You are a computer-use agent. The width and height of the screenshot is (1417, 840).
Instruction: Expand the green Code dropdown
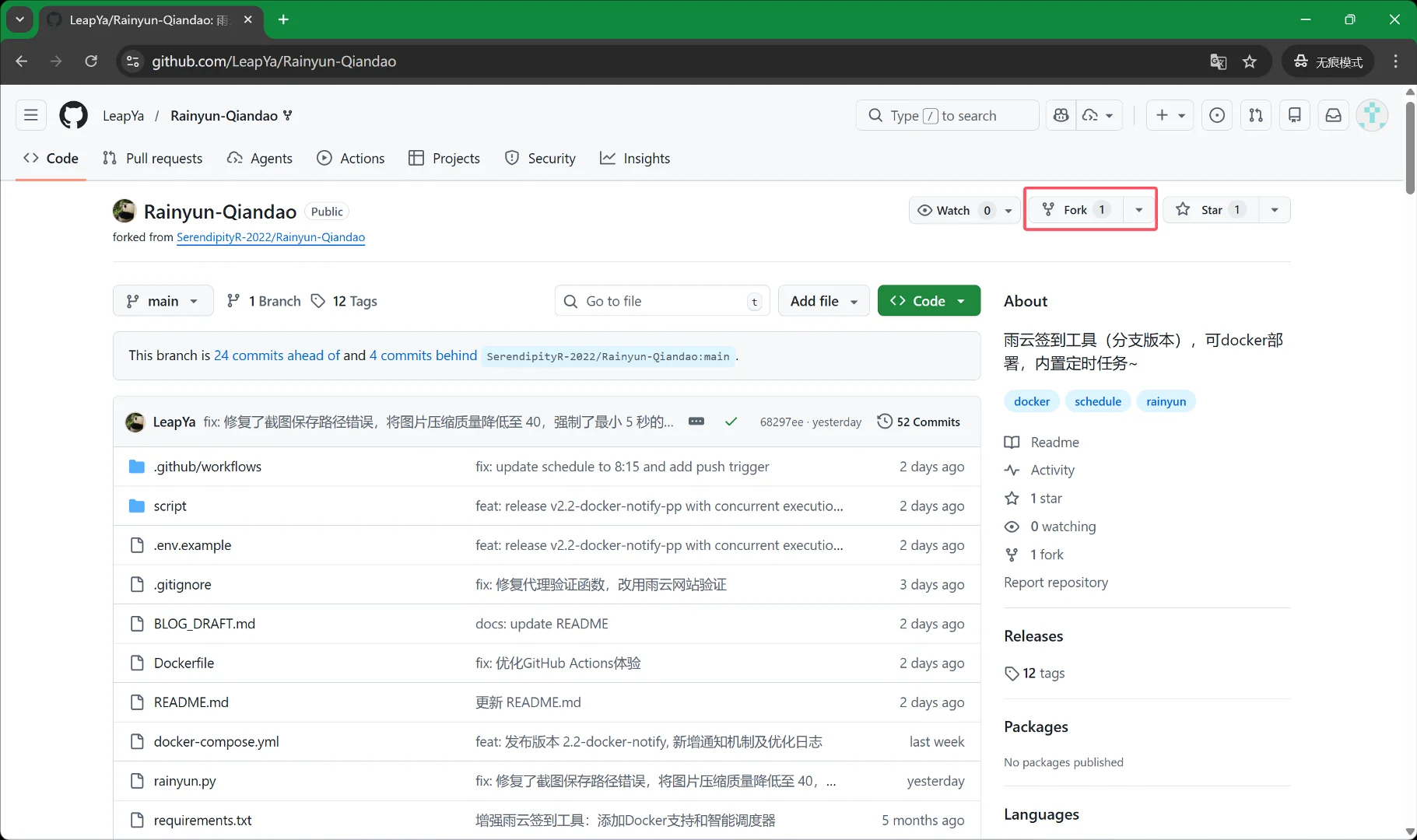point(928,301)
